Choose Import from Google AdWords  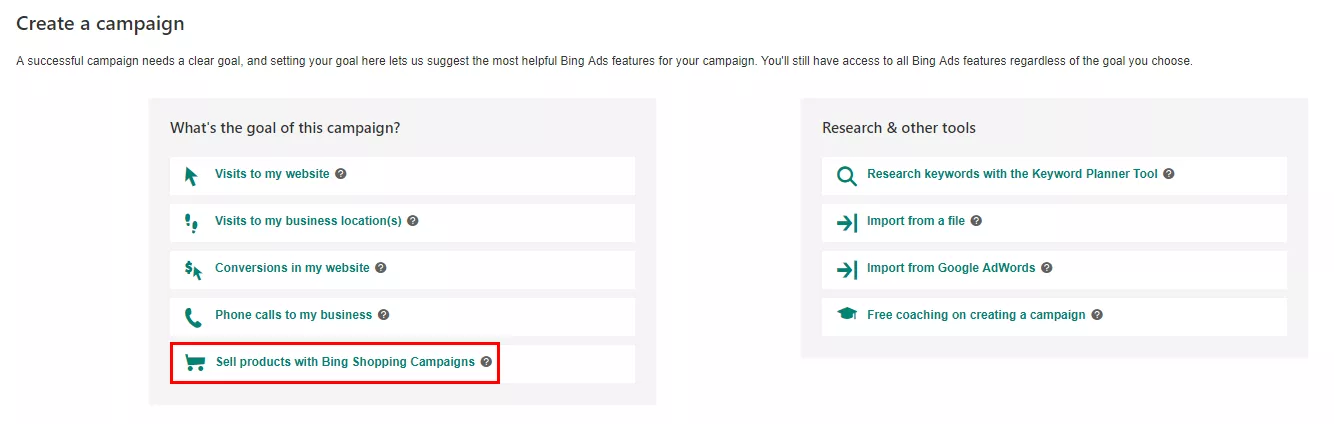1054,270
